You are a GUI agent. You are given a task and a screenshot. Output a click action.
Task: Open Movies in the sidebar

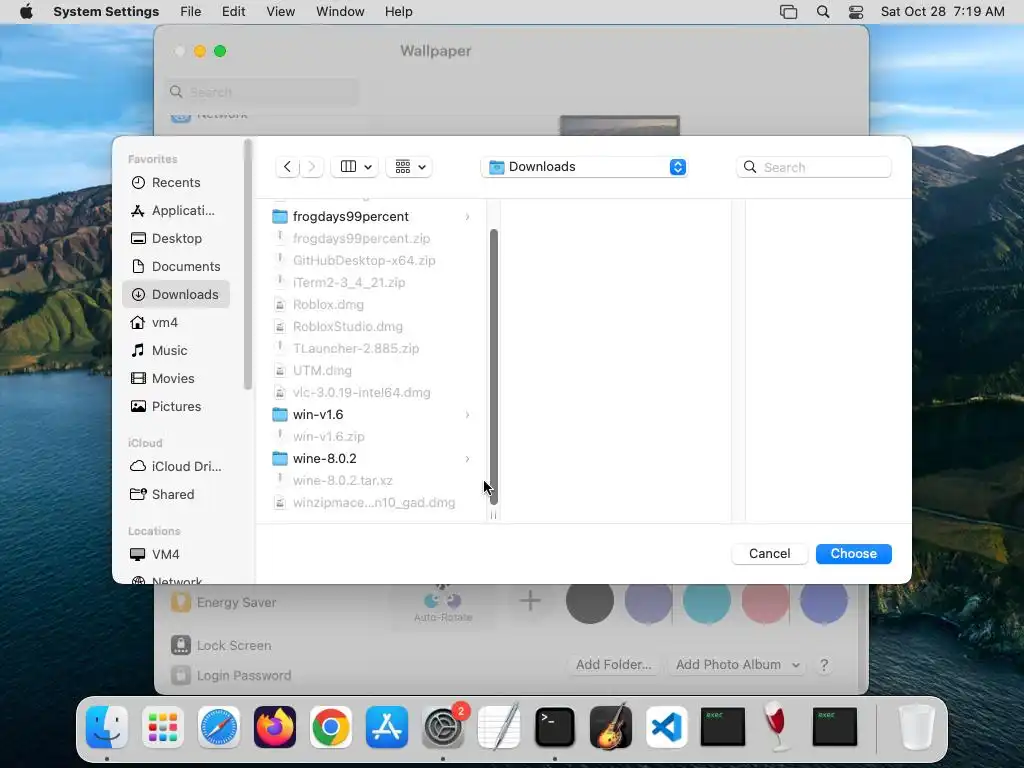click(176, 379)
